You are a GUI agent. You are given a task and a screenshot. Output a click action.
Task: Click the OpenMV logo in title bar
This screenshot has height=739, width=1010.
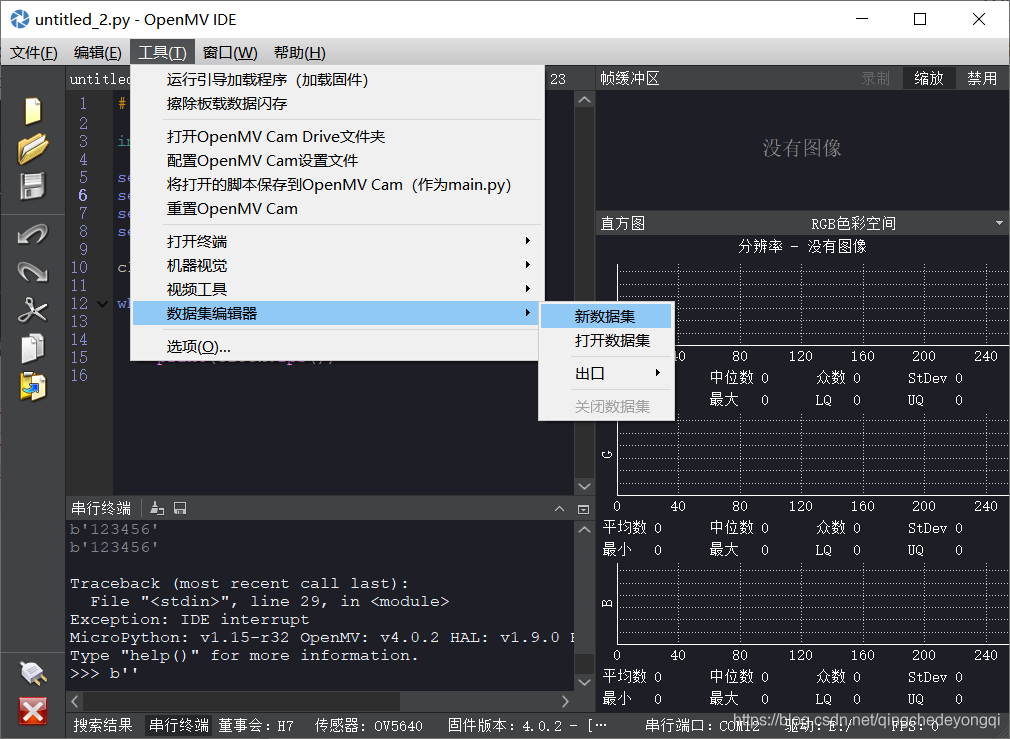(x=19, y=19)
